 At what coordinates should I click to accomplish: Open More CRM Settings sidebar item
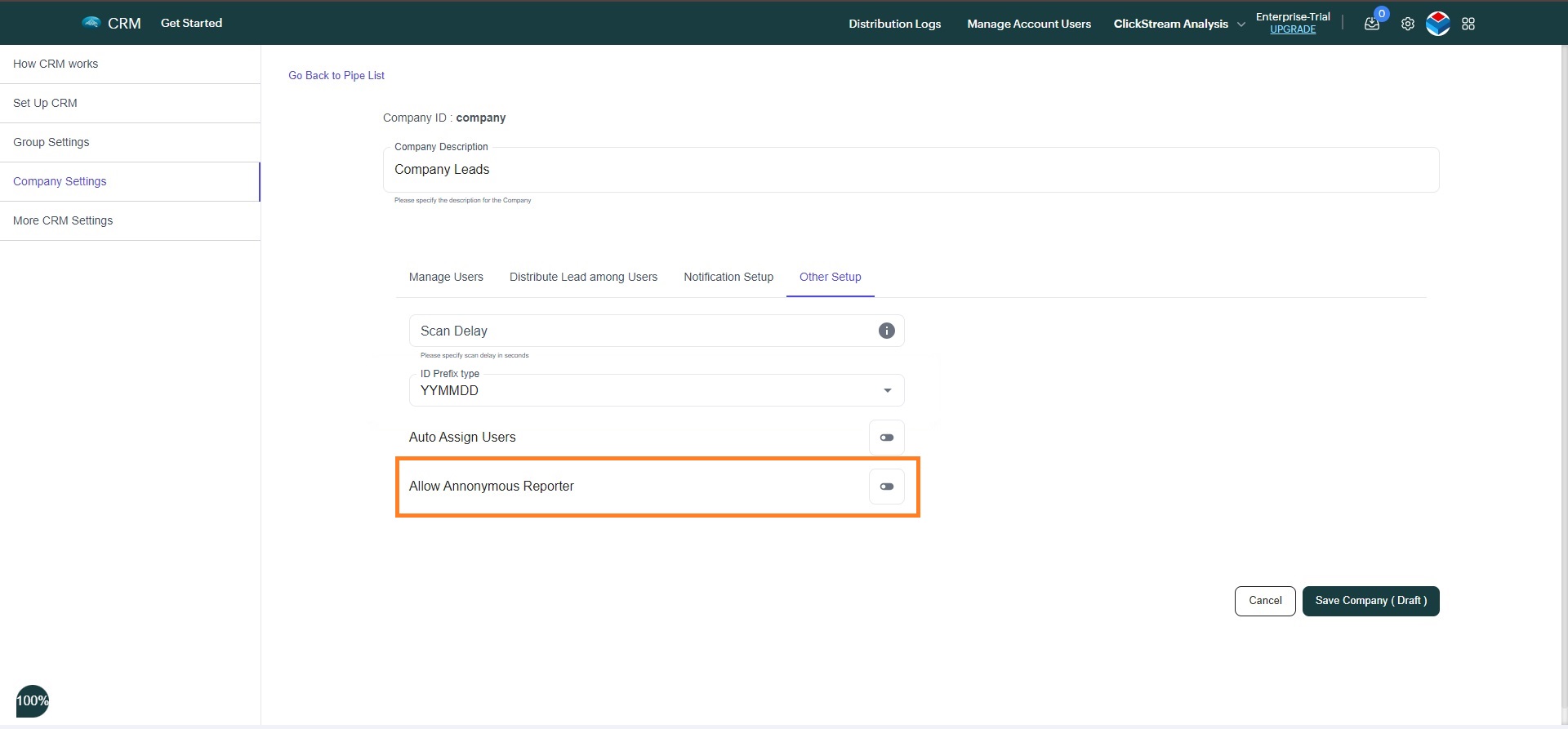coord(130,220)
